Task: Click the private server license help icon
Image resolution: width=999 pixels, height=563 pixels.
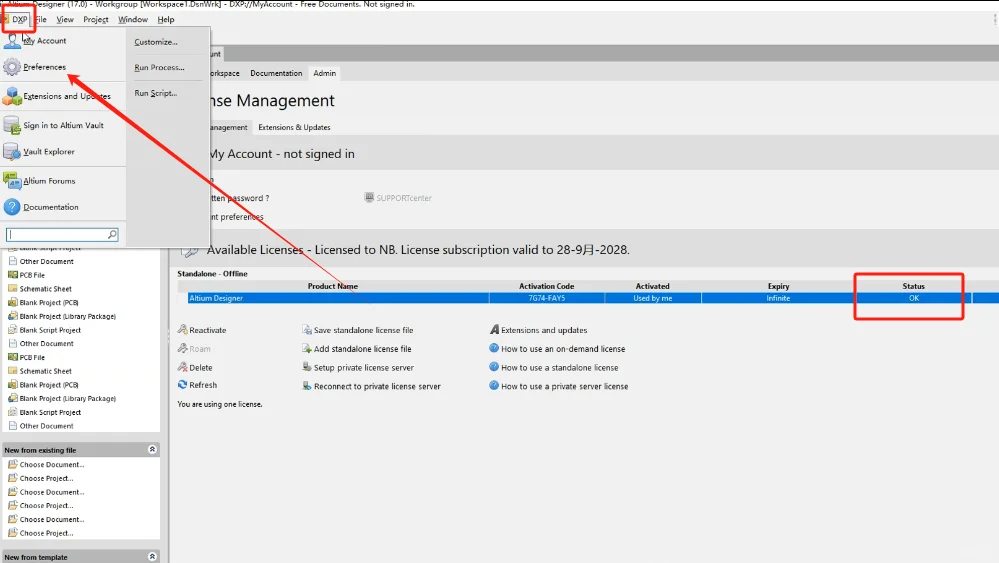Action: (x=494, y=385)
